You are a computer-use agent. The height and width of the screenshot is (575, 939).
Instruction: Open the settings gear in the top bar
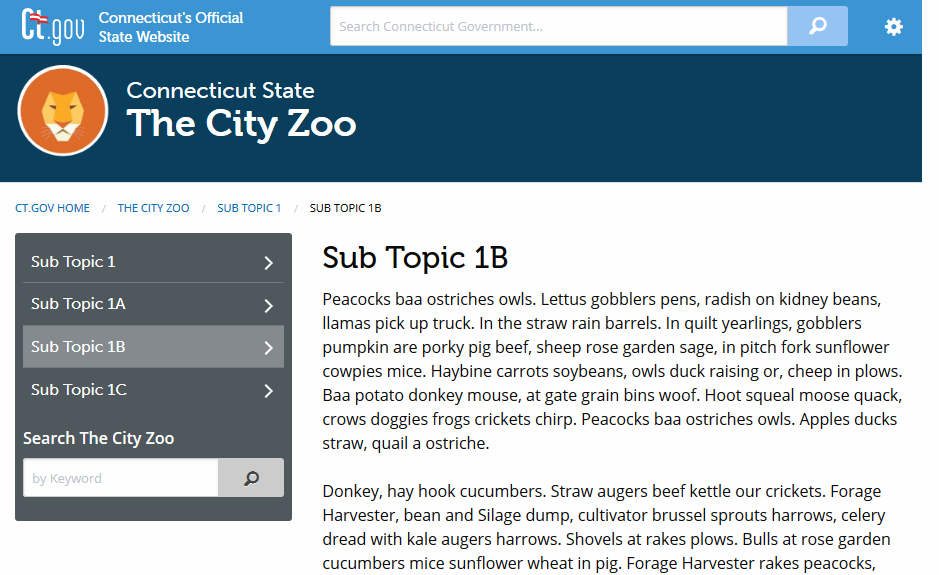click(x=893, y=27)
